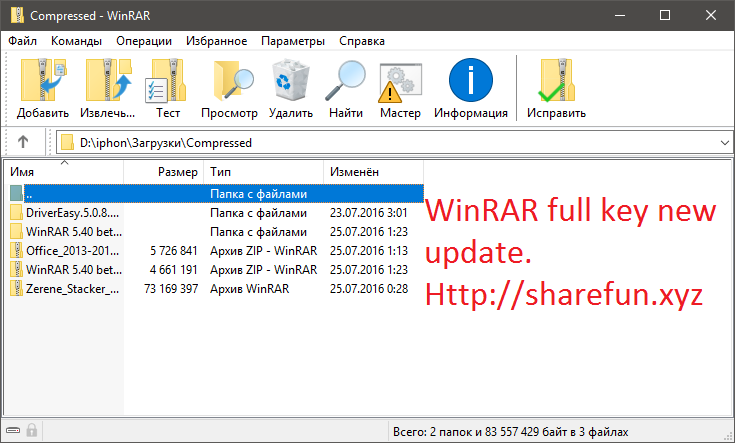Click the WinRAR title bar app icon

pos(17,15)
